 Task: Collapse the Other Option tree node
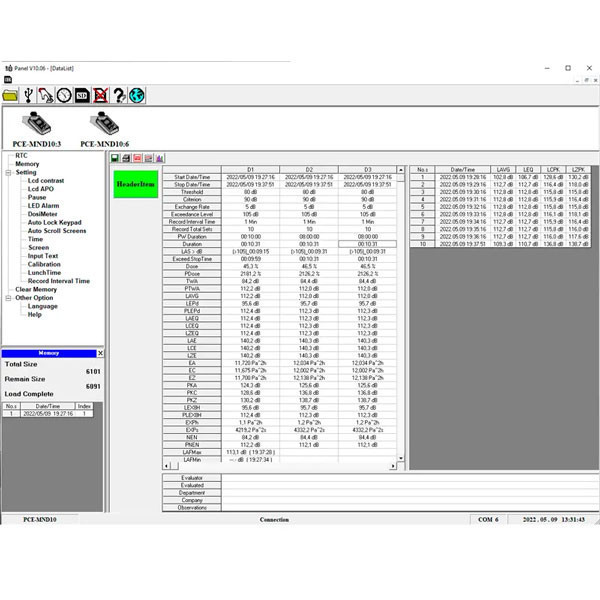pos(9,298)
